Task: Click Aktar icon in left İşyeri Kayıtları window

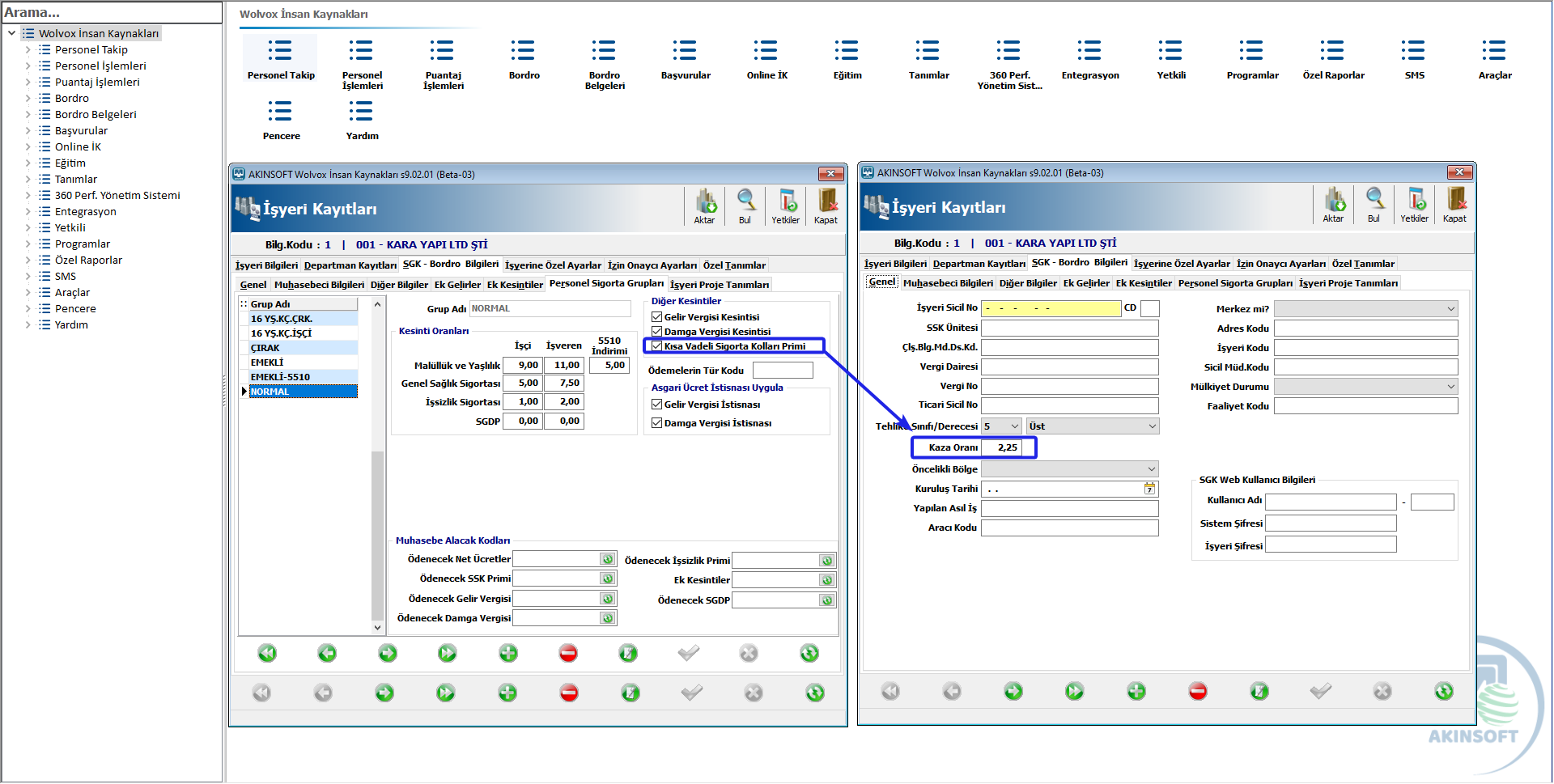Action: 704,206
